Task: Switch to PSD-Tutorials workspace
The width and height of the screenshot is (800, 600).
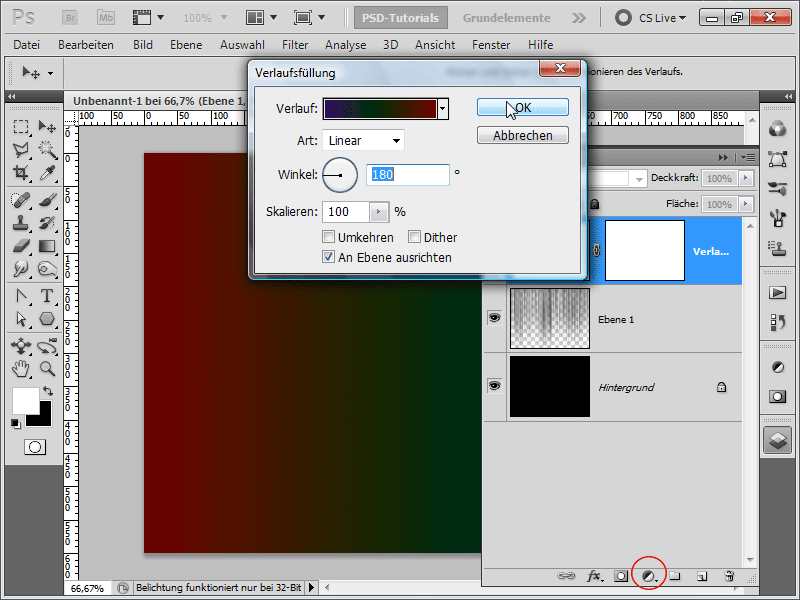Action: click(401, 18)
